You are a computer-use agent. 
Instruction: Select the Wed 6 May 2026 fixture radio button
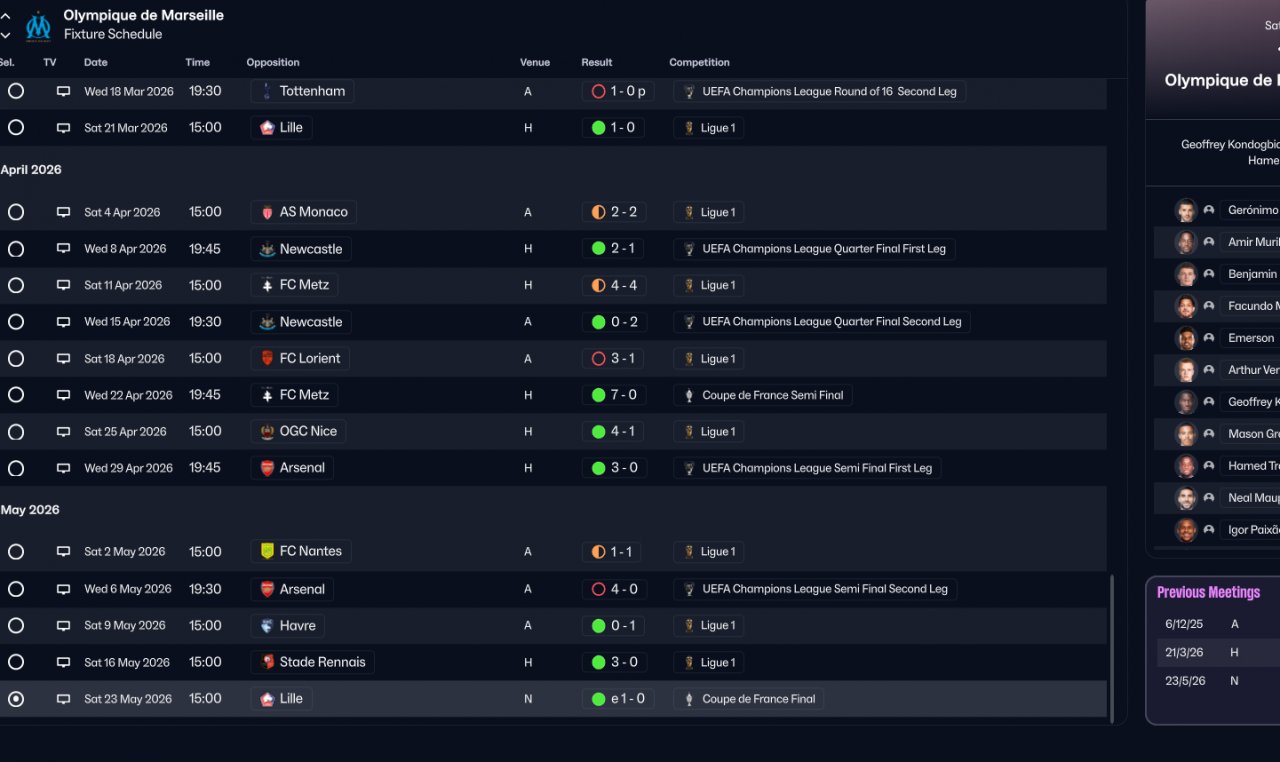(16, 589)
